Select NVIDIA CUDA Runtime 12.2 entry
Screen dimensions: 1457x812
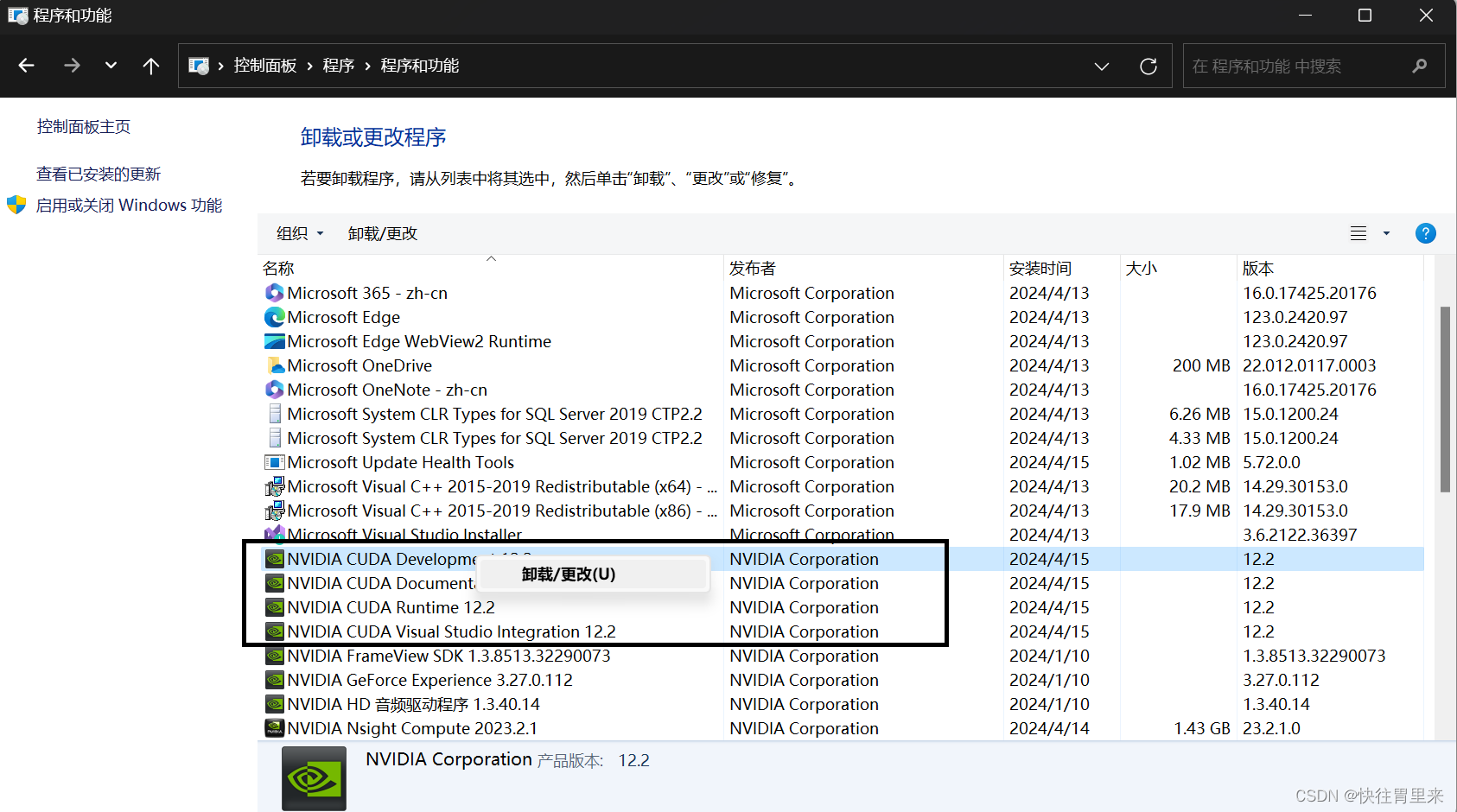point(391,607)
